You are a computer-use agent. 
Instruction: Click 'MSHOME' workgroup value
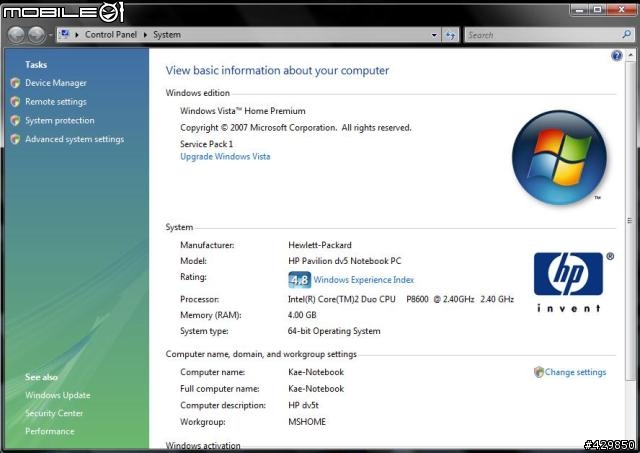pyautogui.click(x=307, y=422)
